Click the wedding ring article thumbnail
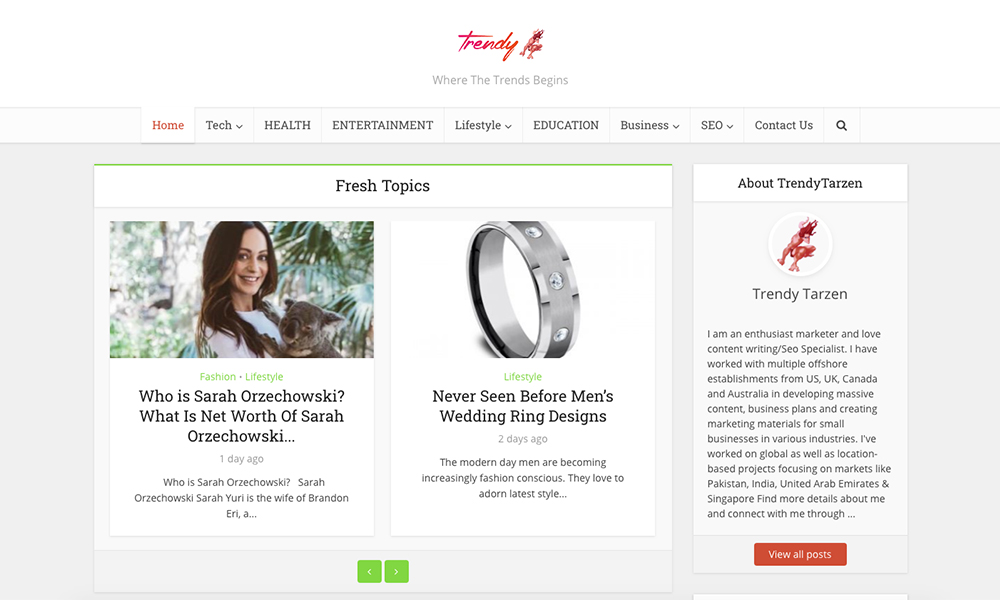Image resolution: width=1000 pixels, height=600 pixels. [523, 289]
